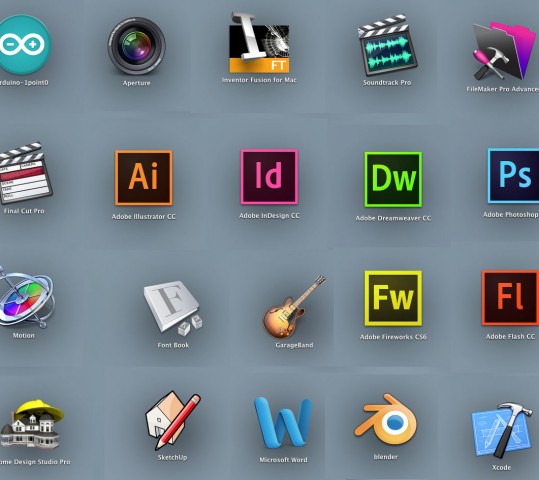Click the "GarageBand" label
Viewport: 539px width, 480px height.
(294, 345)
